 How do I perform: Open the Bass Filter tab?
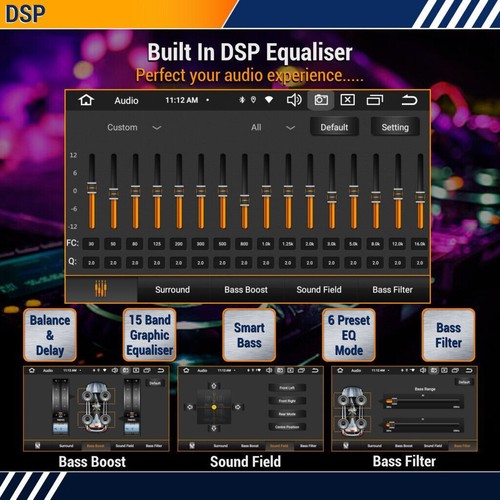coord(392,290)
